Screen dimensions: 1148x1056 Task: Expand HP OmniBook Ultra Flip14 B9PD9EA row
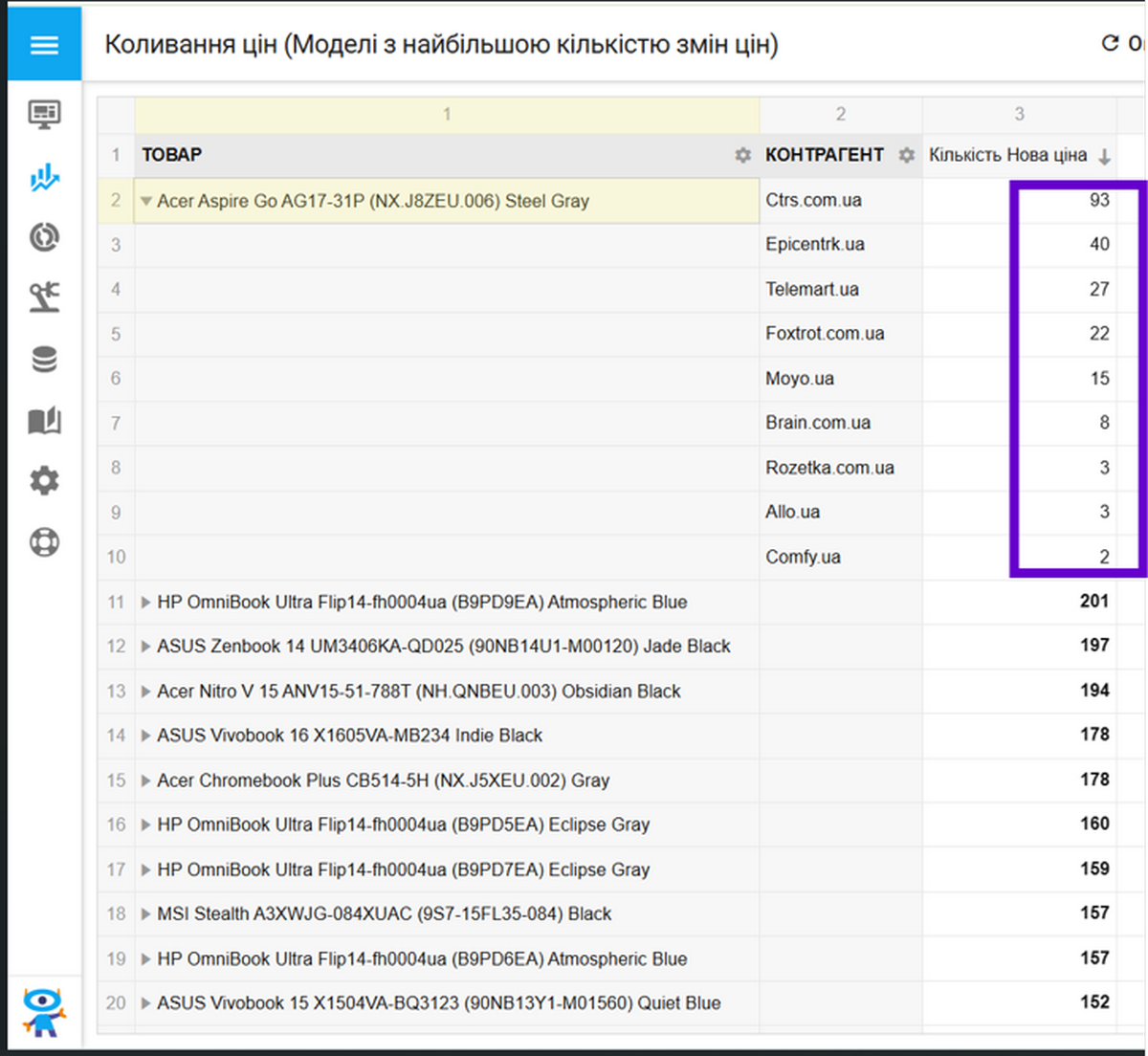click(146, 603)
